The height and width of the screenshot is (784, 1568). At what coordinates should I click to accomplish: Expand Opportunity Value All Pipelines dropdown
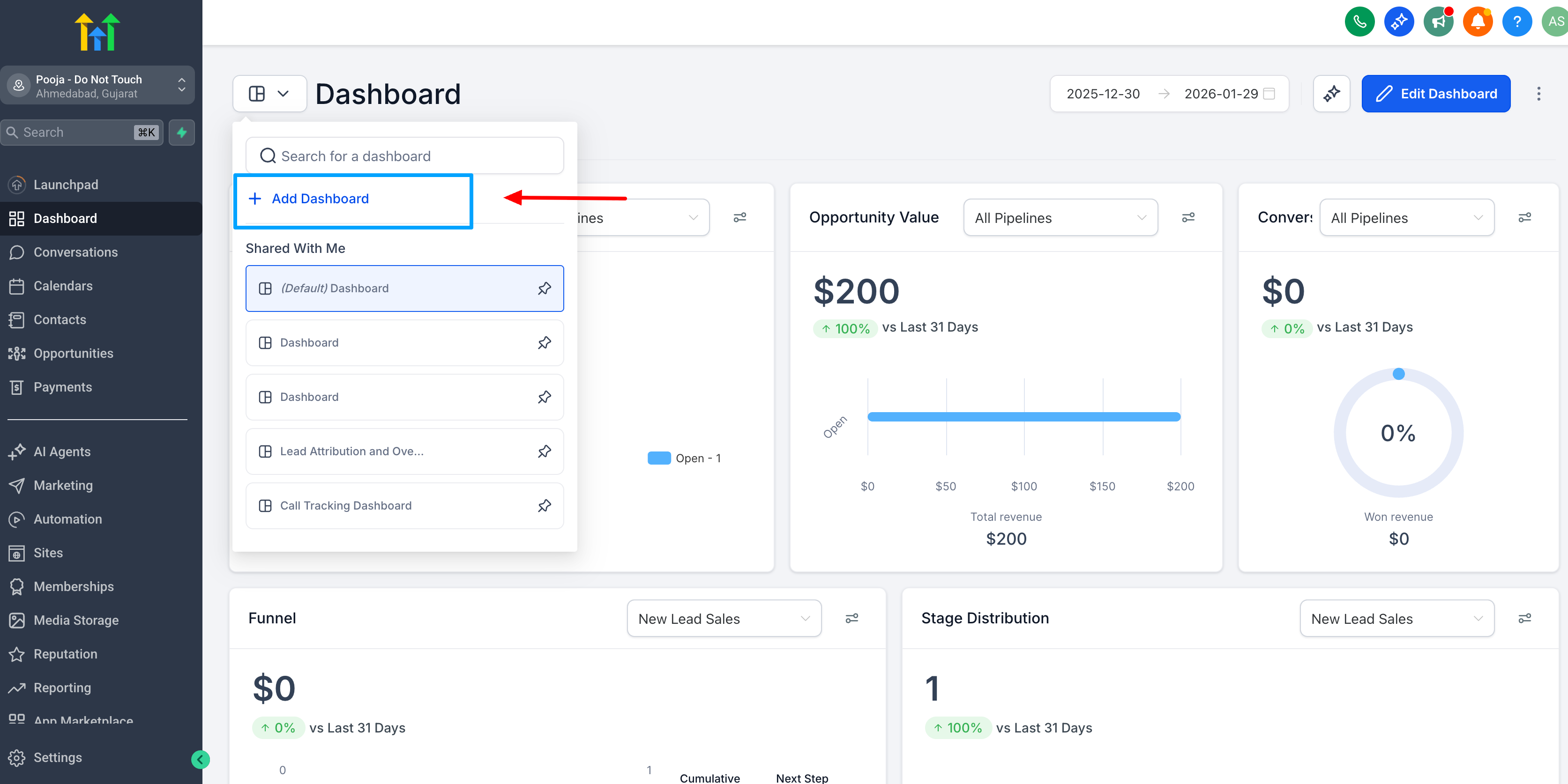coord(1060,218)
